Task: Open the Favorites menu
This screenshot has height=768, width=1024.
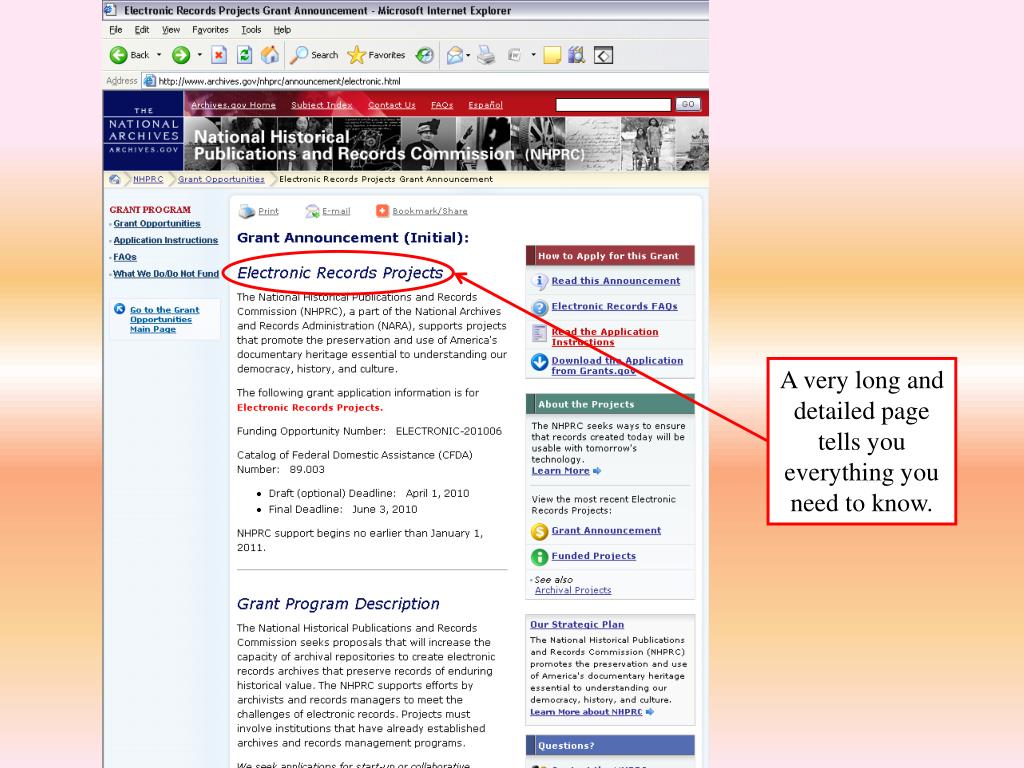Action: click(x=210, y=30)
